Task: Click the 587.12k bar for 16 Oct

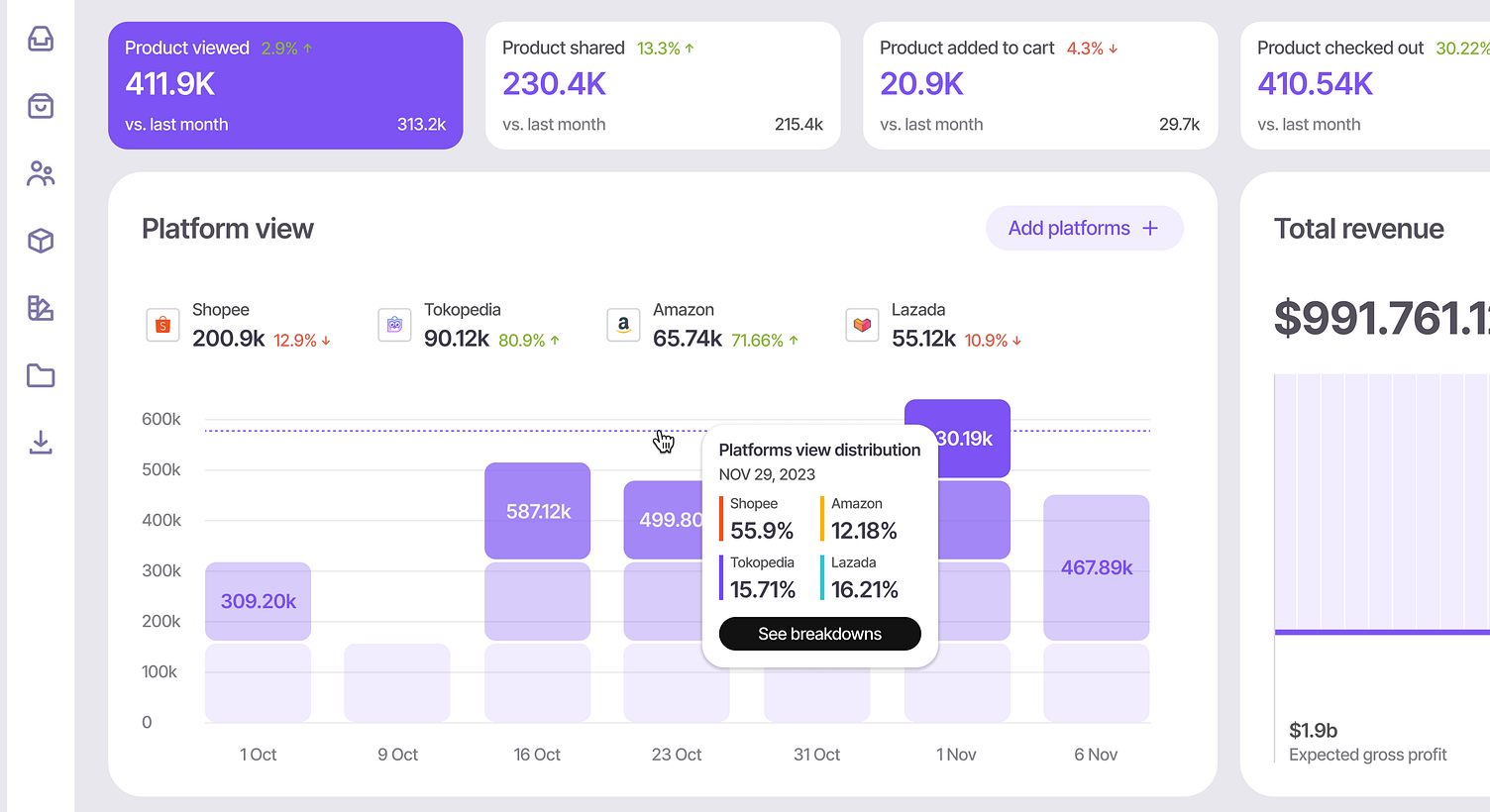Action: tap(537, 511)
